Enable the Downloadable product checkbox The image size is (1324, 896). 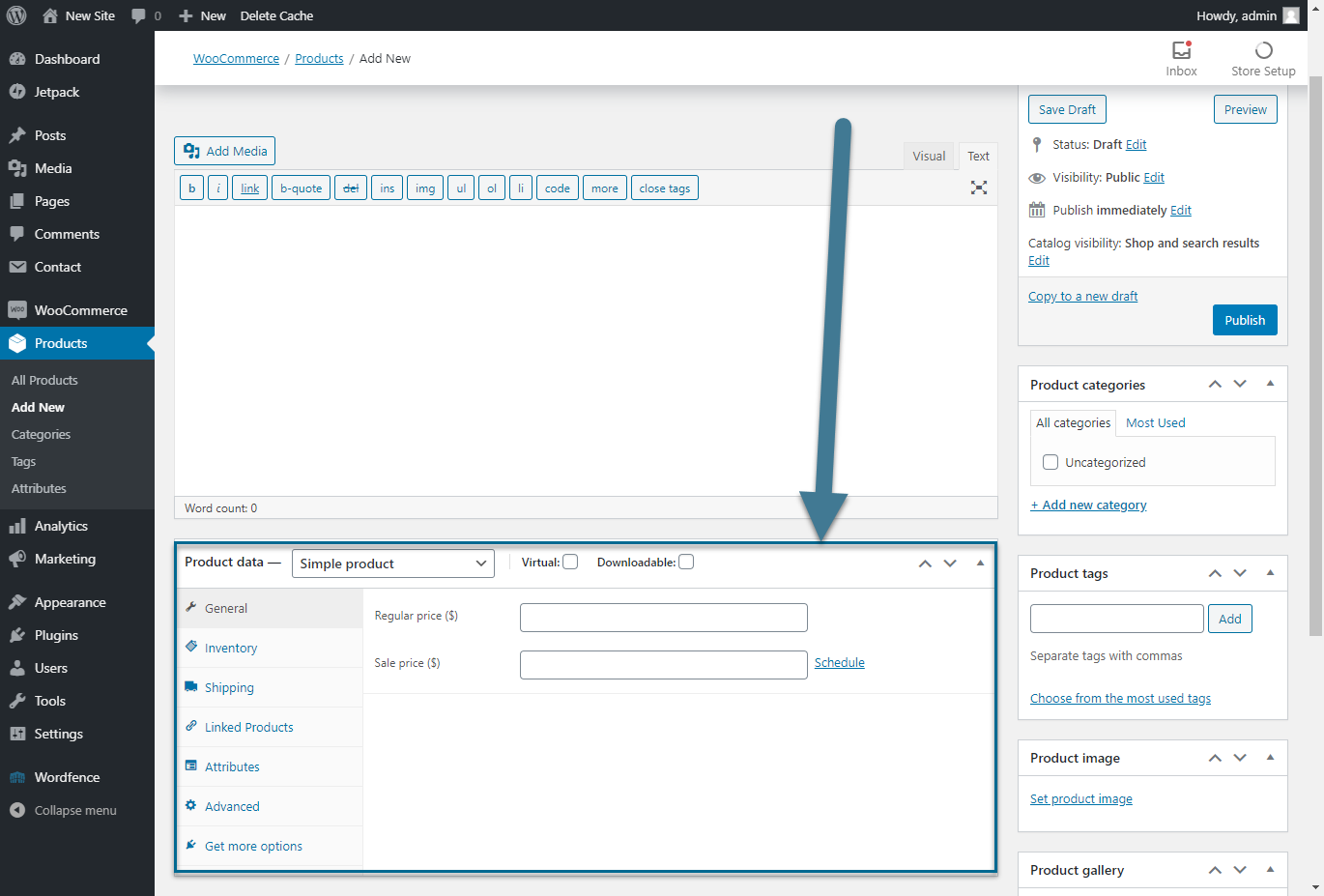[686, 562]
